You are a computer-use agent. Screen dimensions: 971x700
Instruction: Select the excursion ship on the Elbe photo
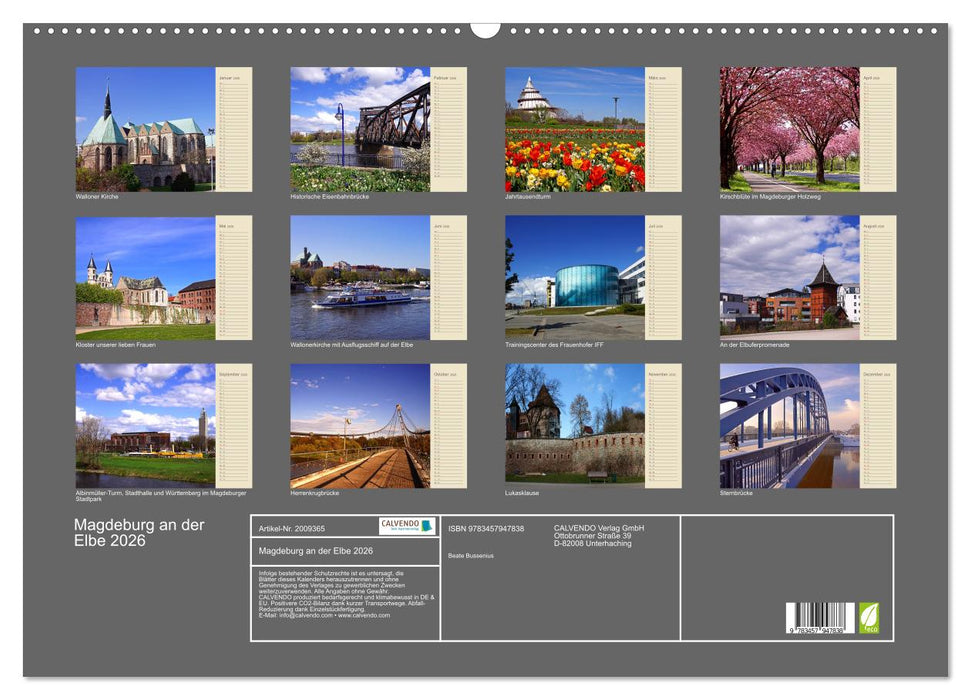tap(360, 277)
